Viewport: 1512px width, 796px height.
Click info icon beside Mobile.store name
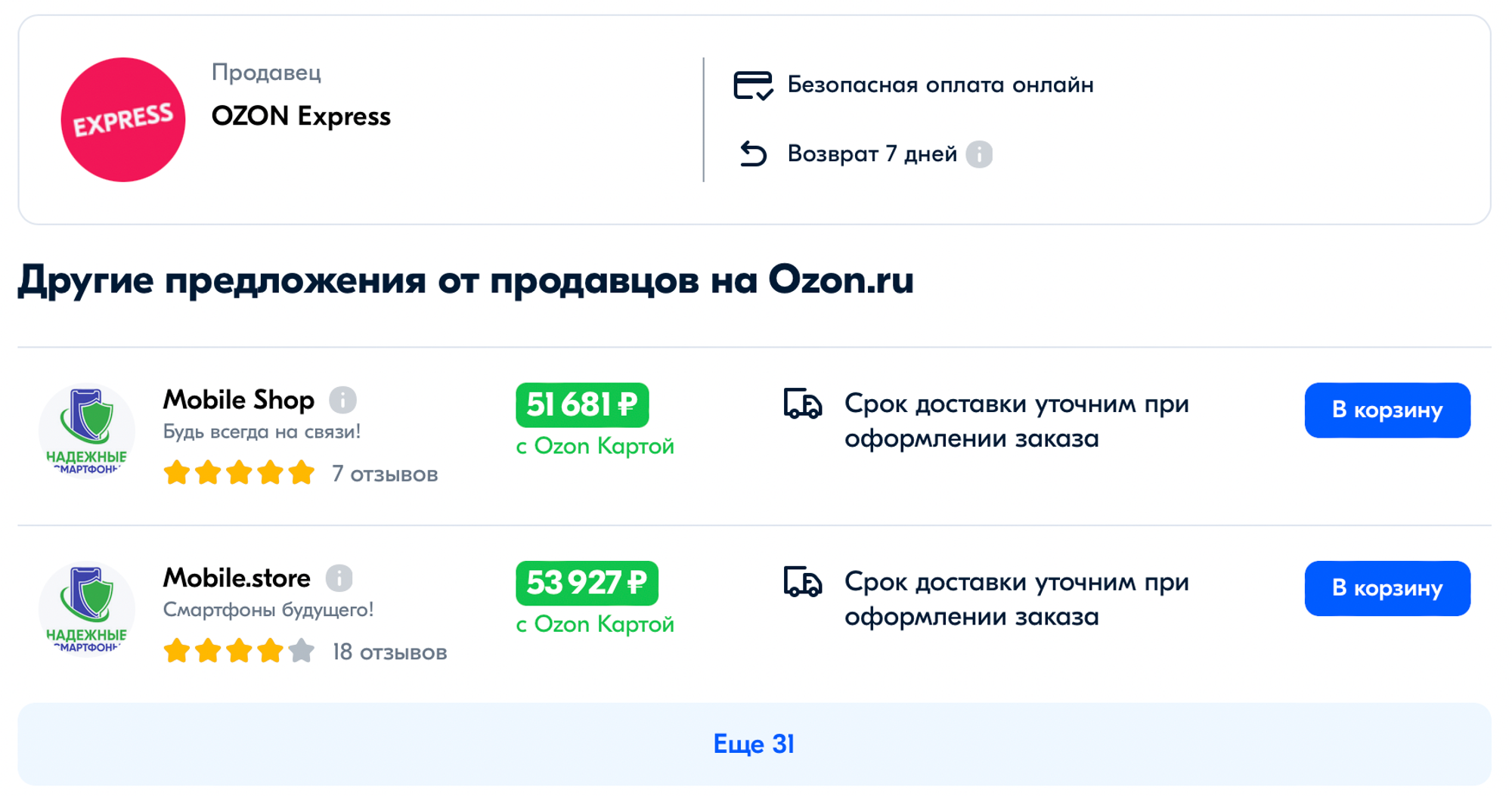[x=339, y=578]
